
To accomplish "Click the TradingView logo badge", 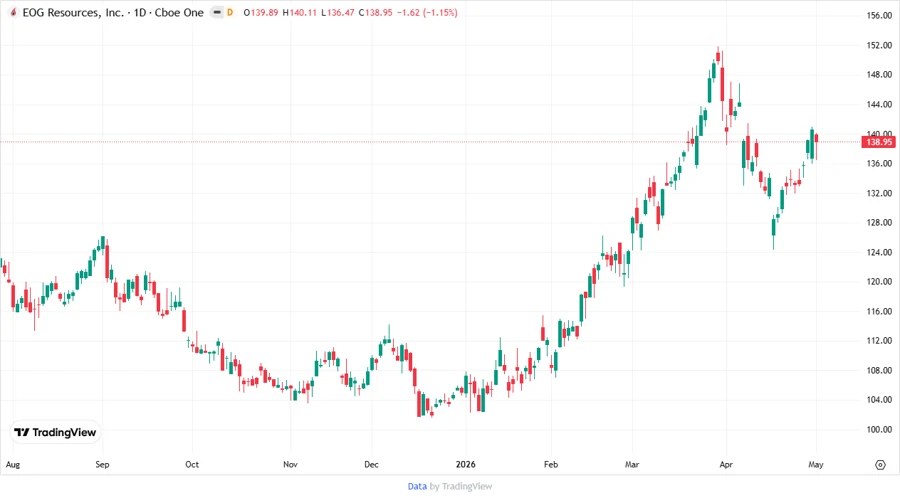I will click(56, 432).
